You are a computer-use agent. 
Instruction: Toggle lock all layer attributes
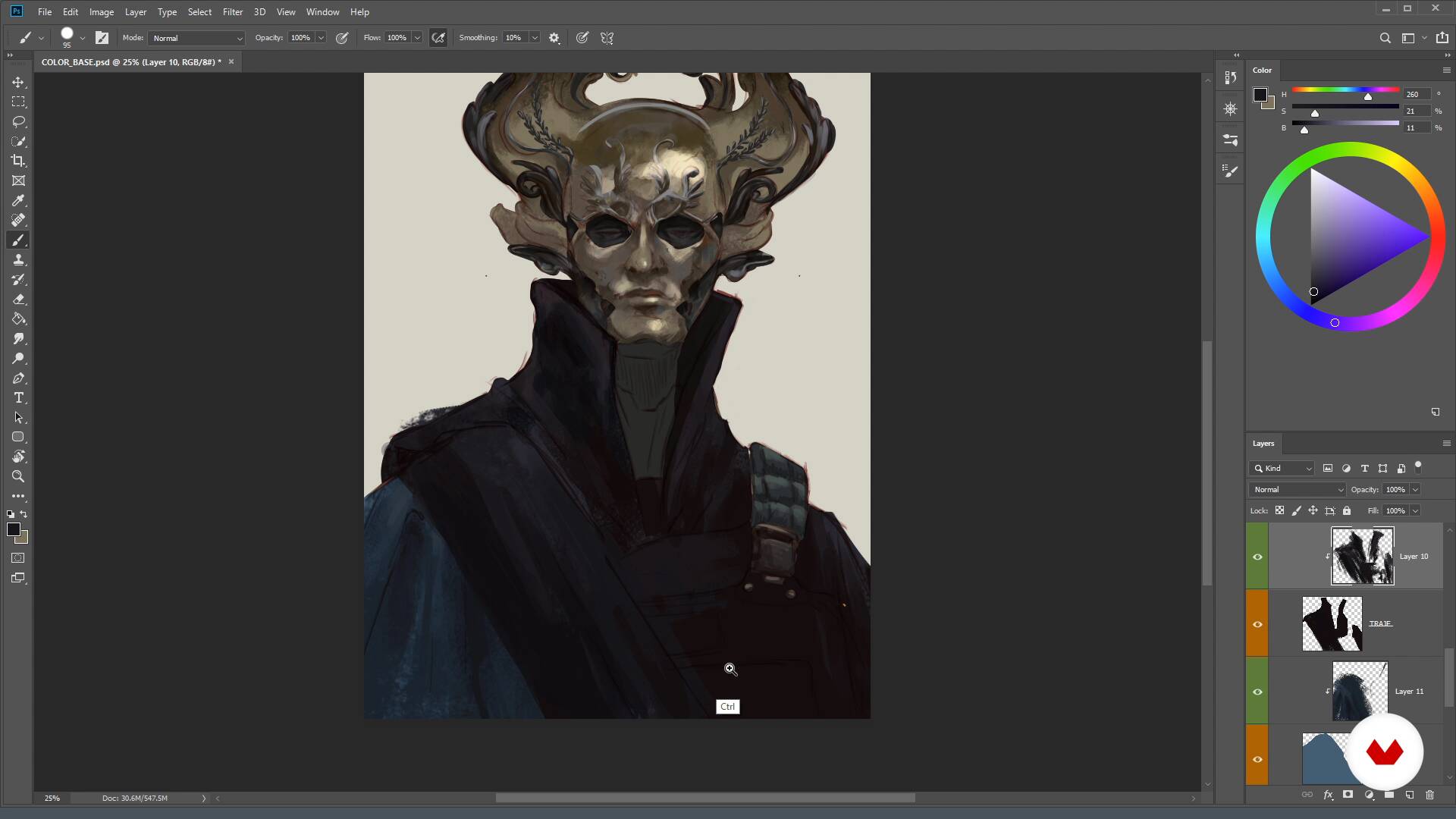point(1347,510)
